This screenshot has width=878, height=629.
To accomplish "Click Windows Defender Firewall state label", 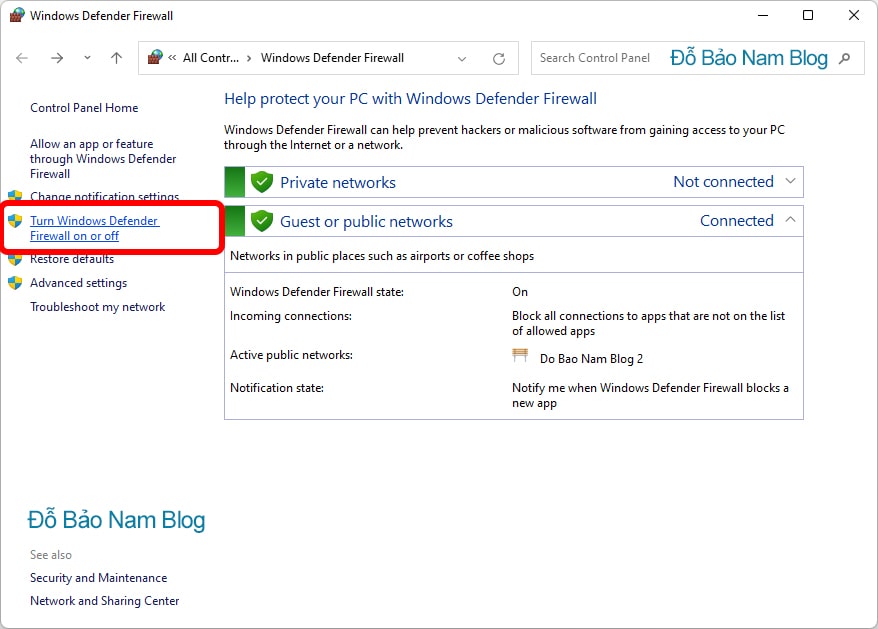I will (x=317, y=292).
